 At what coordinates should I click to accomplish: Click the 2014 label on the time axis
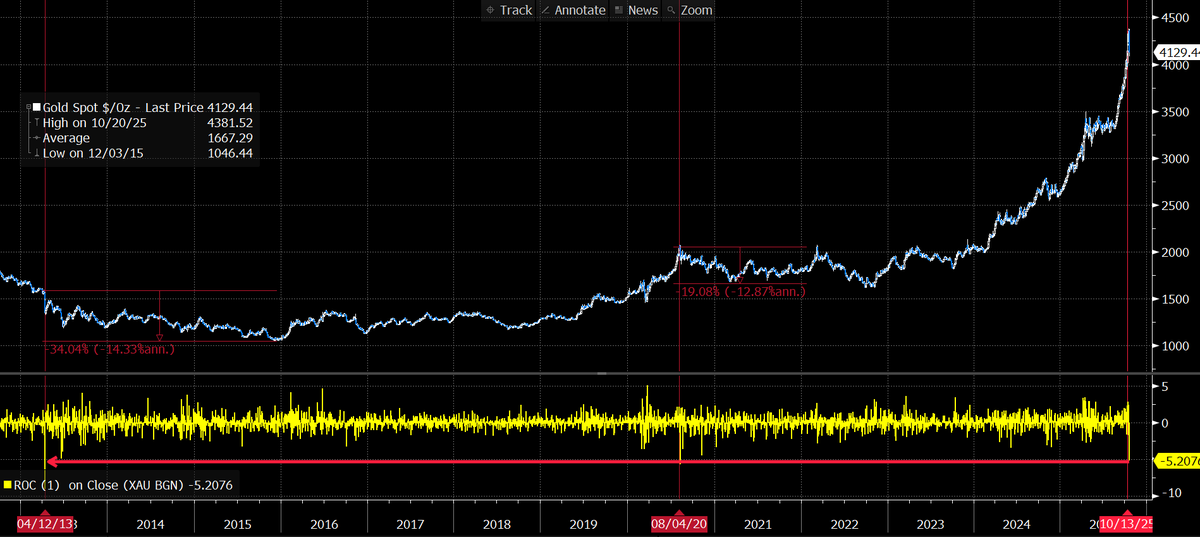point(150,524)
